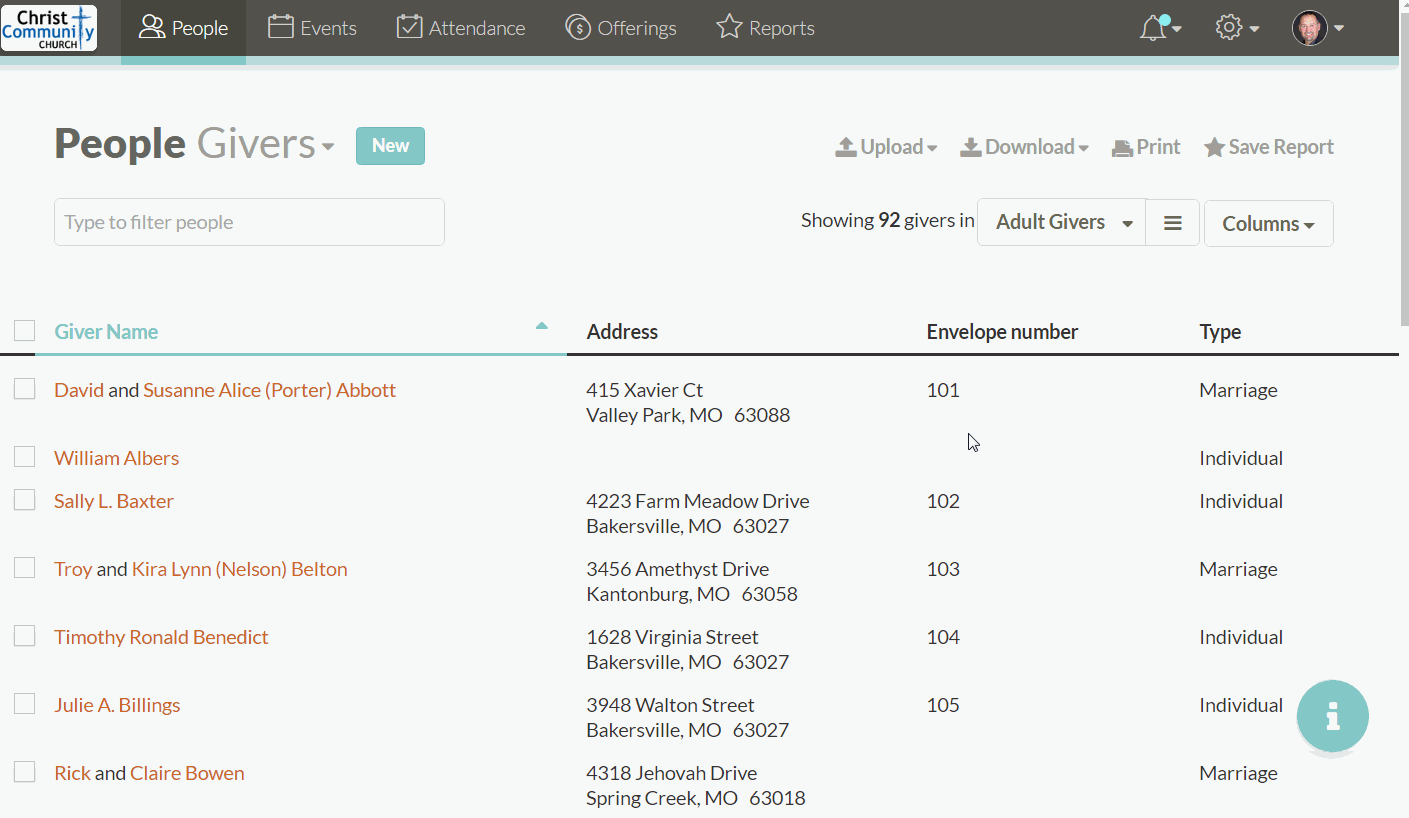Click the Reports star icon
This screenshot has height=818, width=1409.
coord(727,27)
